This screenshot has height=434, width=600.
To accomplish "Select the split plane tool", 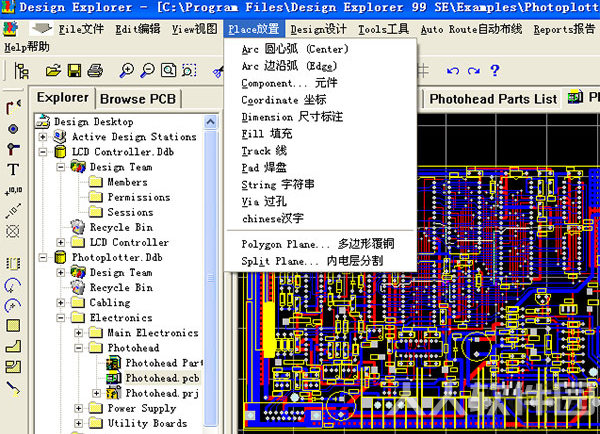I will tap(13, 367).
